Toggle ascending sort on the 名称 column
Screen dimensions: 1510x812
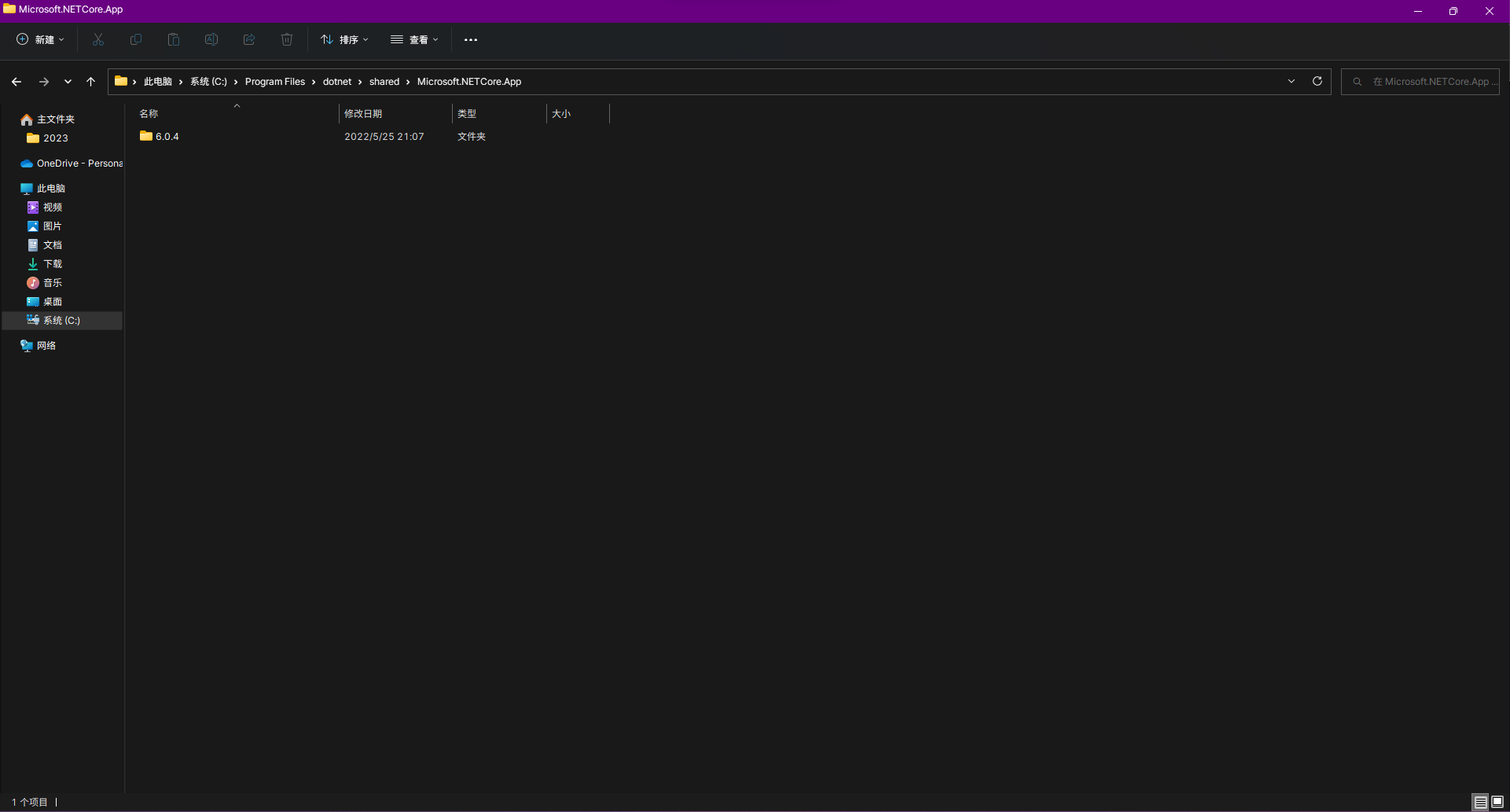(236, 105)
